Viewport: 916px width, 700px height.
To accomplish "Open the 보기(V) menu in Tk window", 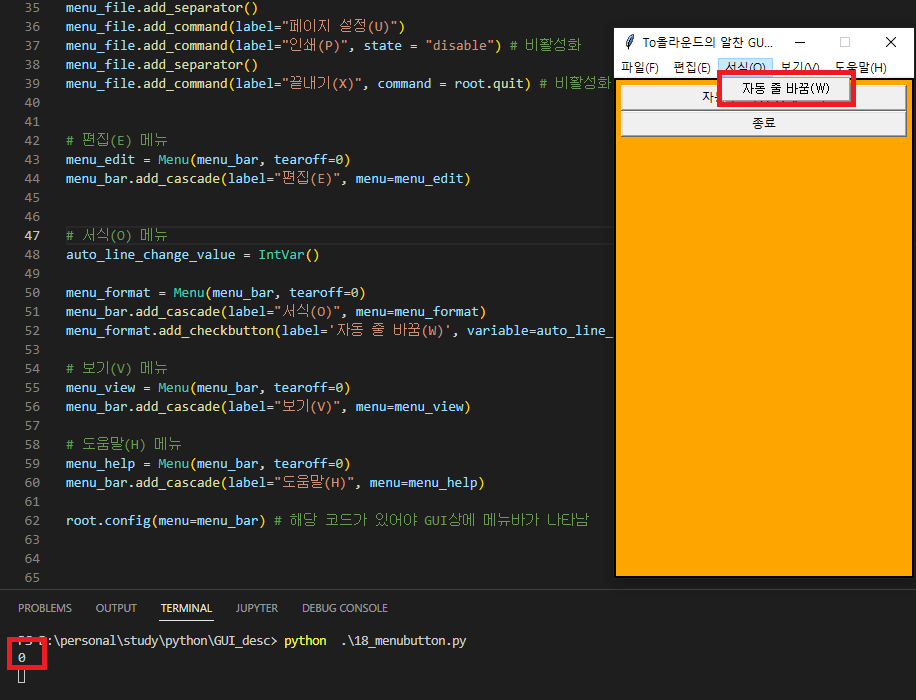I will (800, 67).
